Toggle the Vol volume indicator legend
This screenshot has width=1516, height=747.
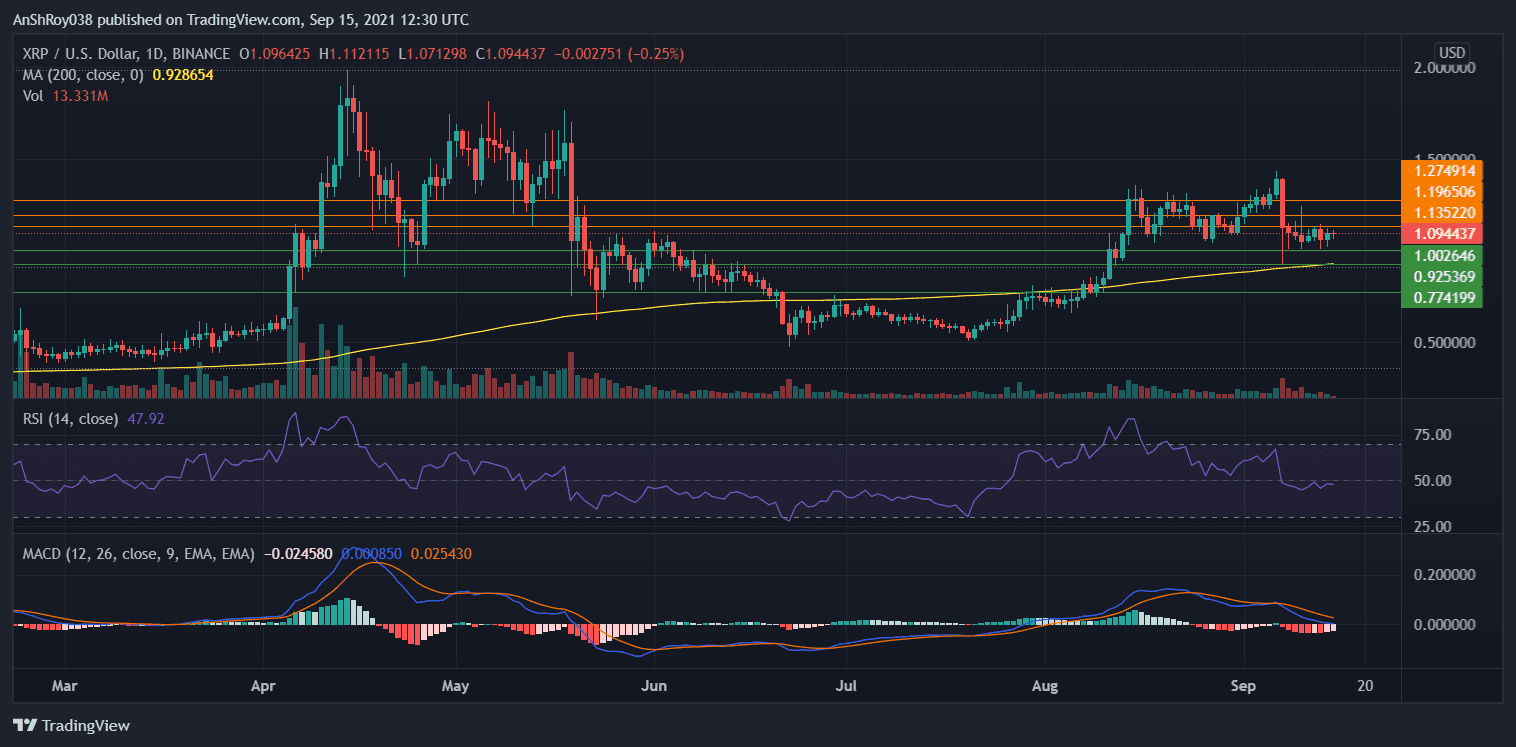32,96
